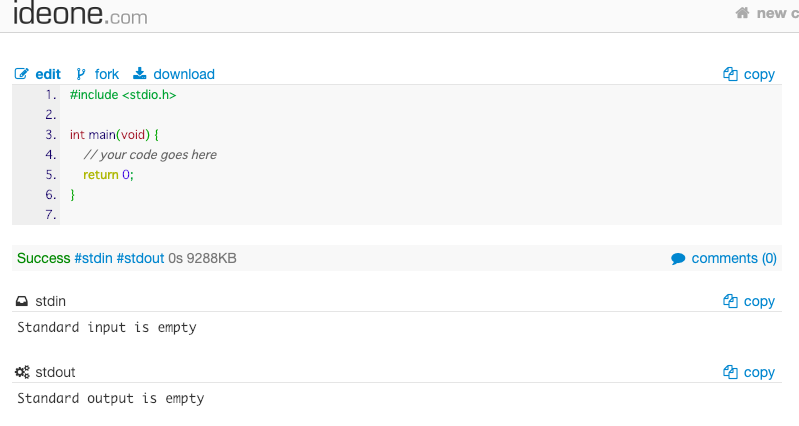Click the #stdout hashtag link

(x=140, y=258)
